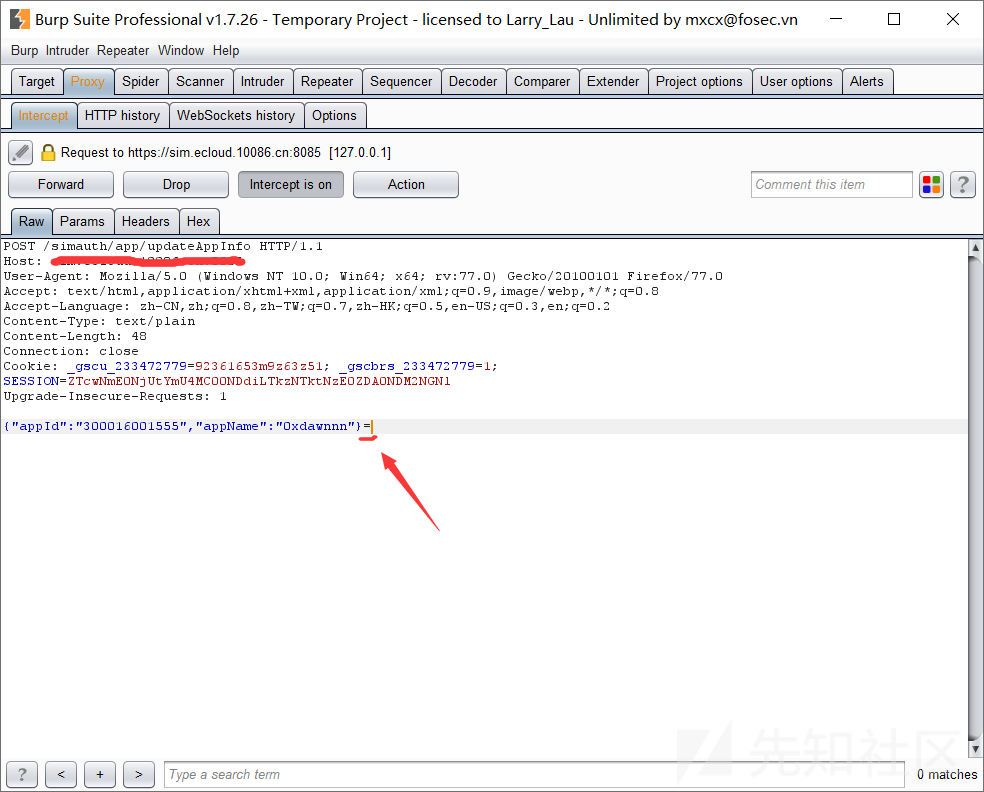Click the Accept-Language header line

point(306,306)
